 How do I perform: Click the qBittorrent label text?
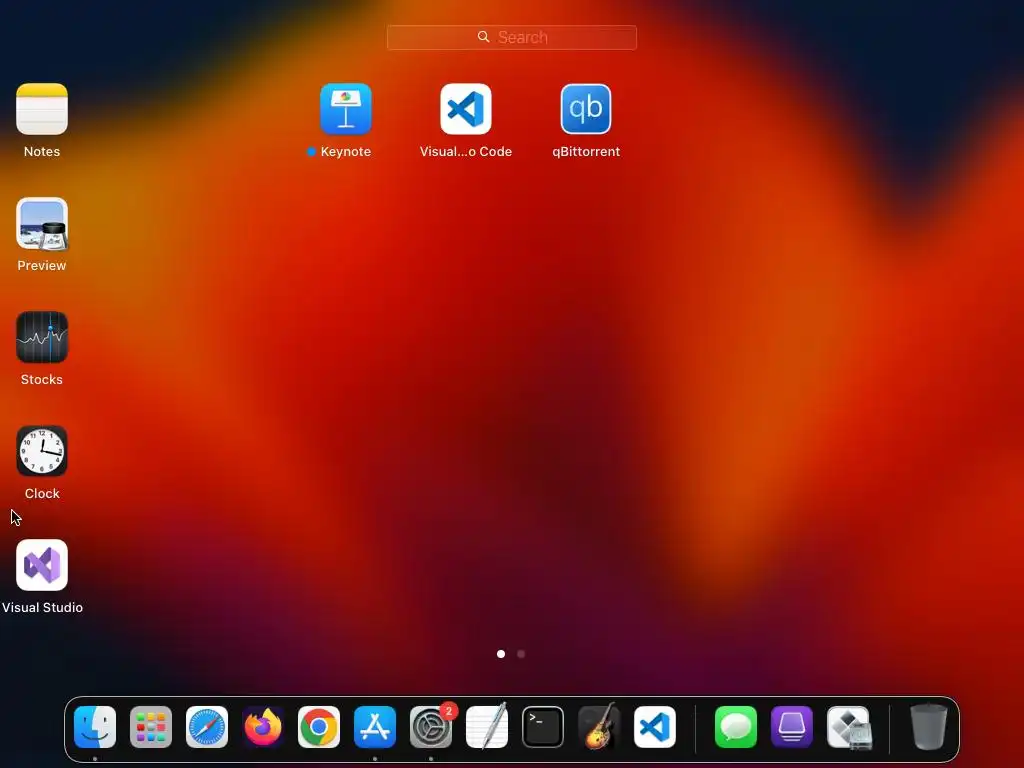[x=586, y=152]
